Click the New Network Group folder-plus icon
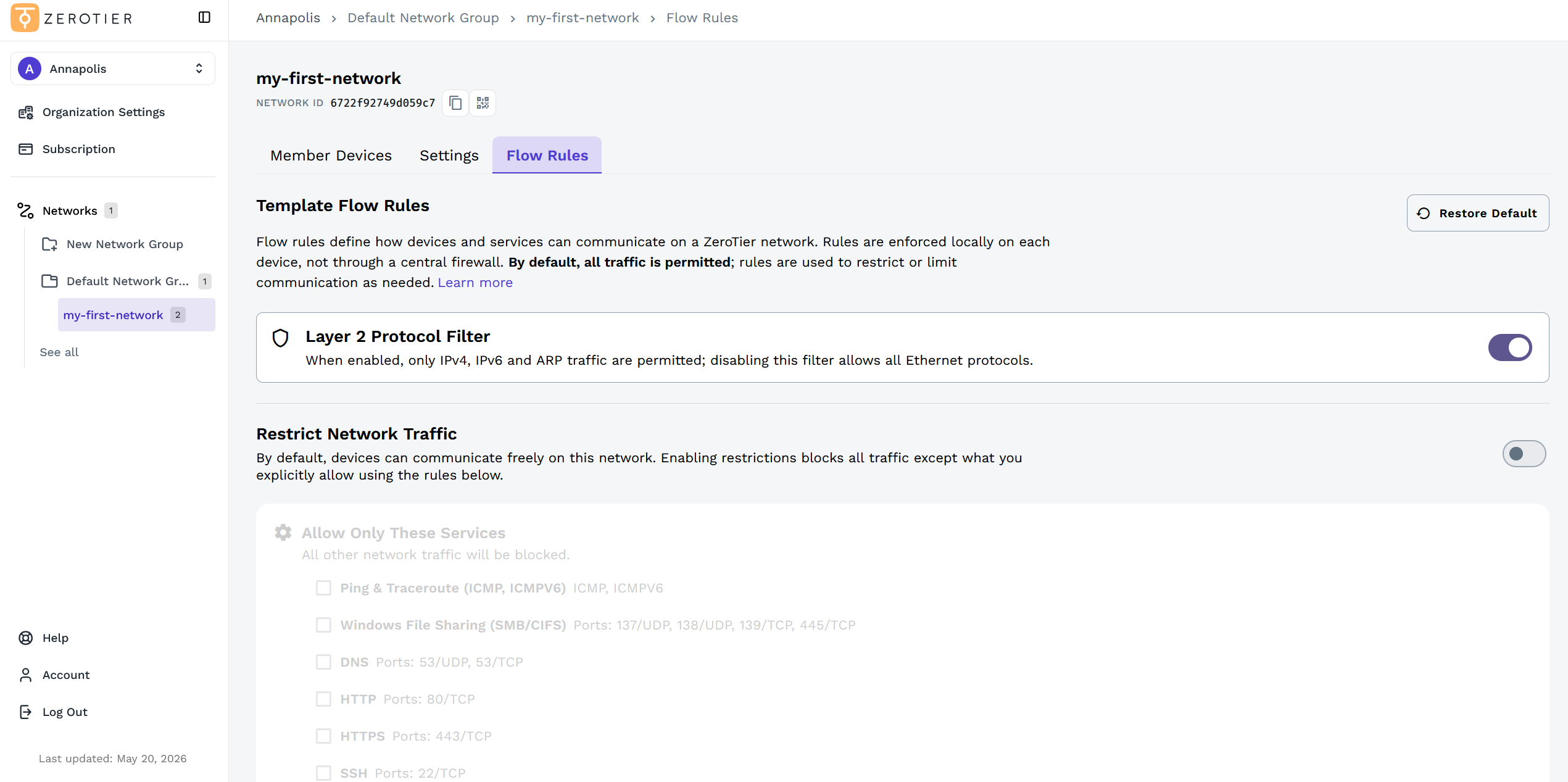1568x782 pixels. (x=49, y=244)
